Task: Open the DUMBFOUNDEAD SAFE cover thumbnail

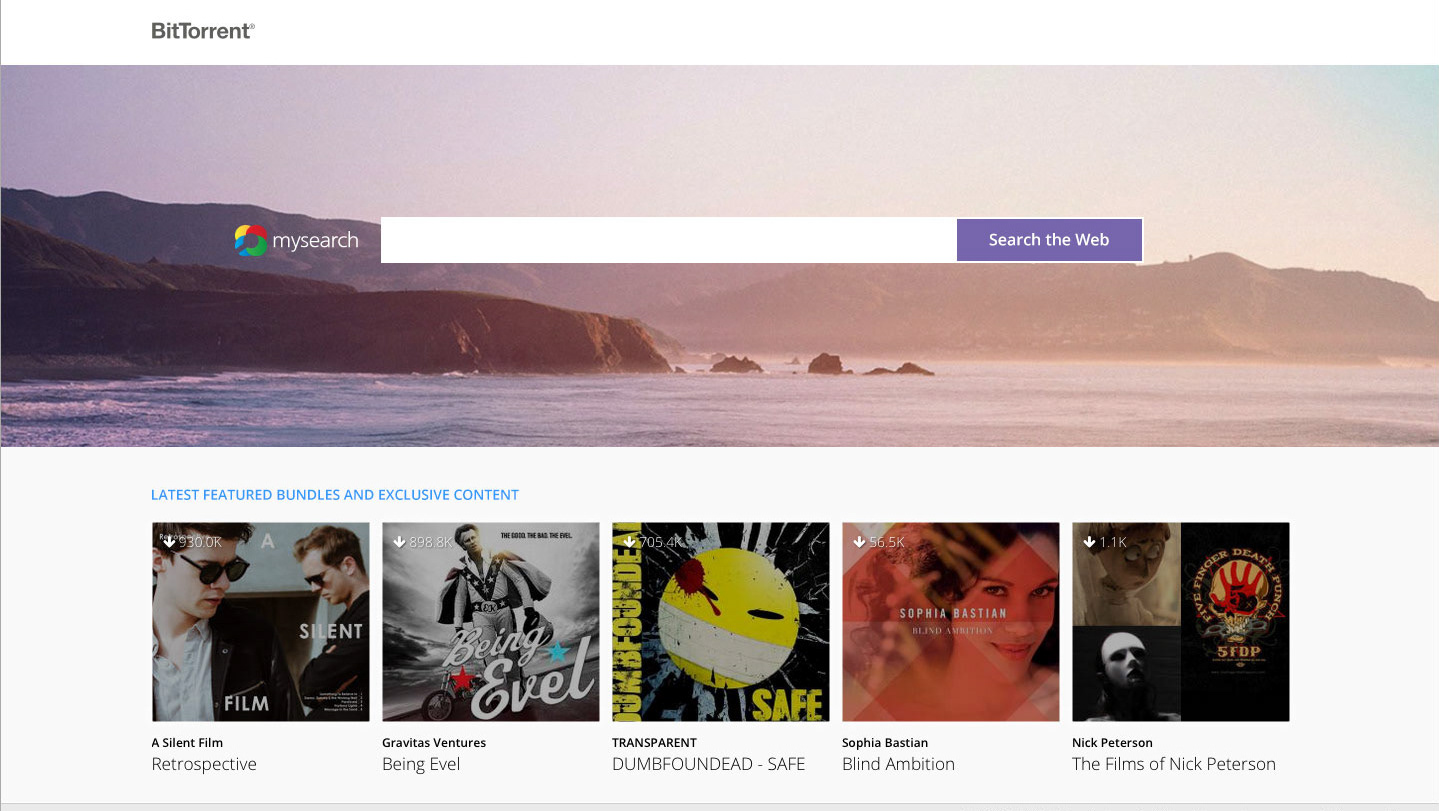Action: [x=721, y=622]
